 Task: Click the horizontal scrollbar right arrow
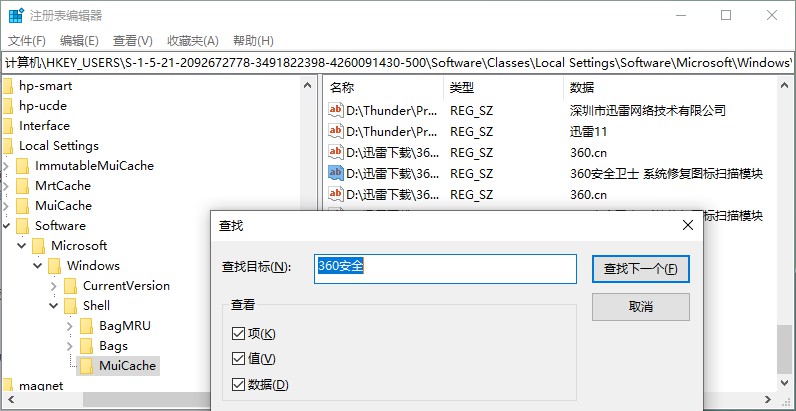[768, 400]
